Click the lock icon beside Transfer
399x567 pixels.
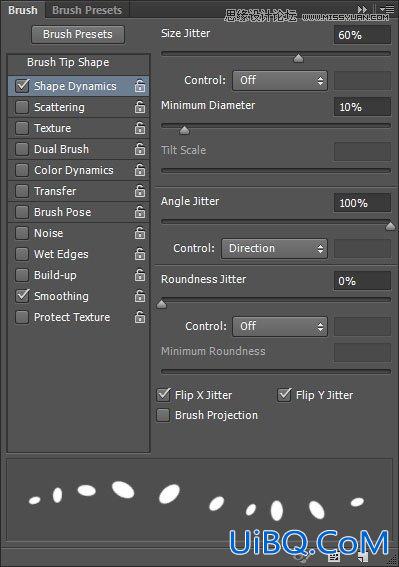click(x=140, y=191)
